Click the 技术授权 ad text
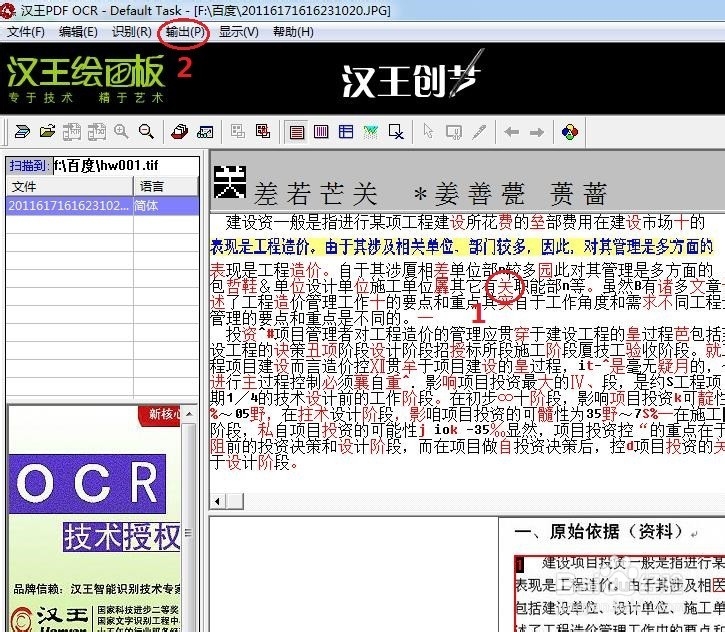This screenshot has width=725, height=632. 122,537
